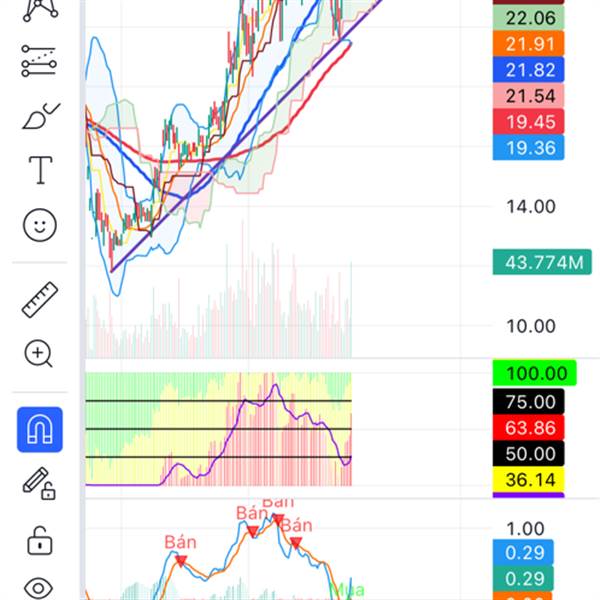
Task: Select the pattern drawing tool
Action: (40, 10)
